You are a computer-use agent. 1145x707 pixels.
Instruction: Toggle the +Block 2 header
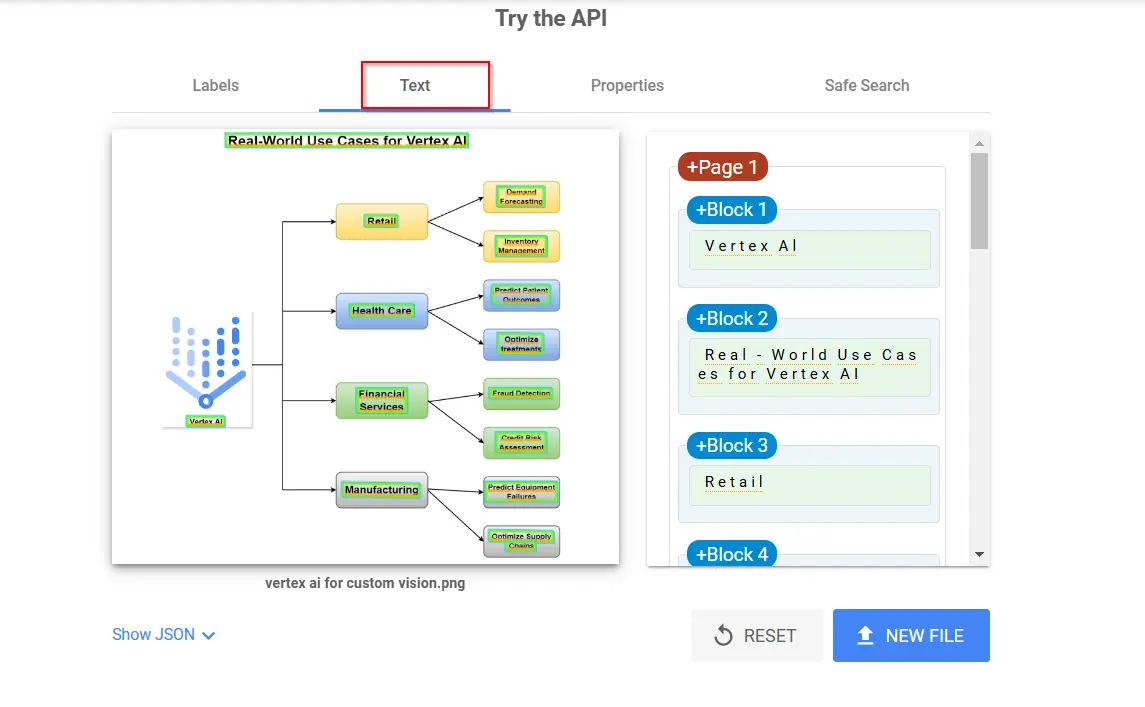click(731, 319)
